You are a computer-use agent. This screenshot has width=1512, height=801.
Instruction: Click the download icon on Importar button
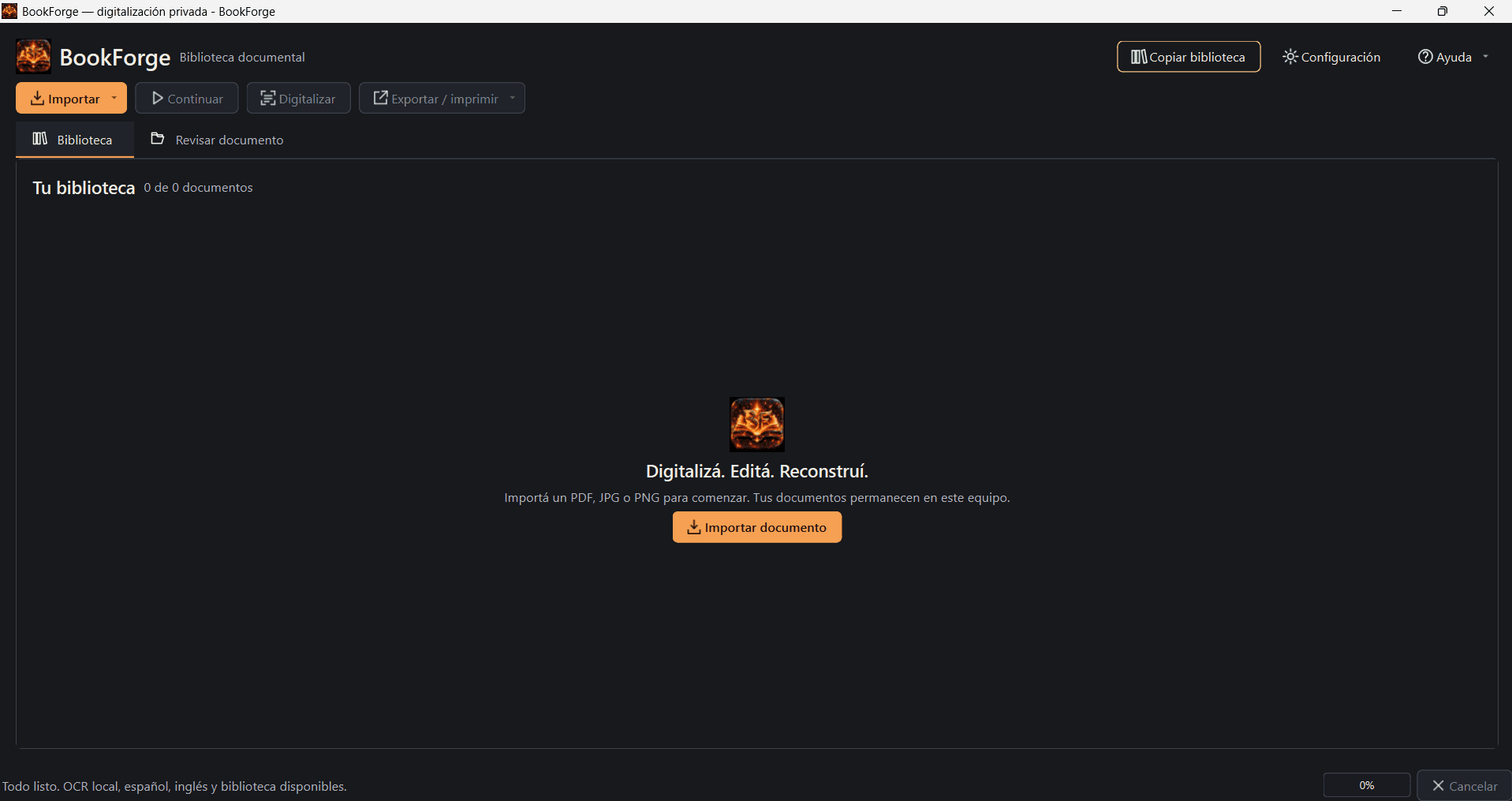pyautogui.click(x=37, y=99)
